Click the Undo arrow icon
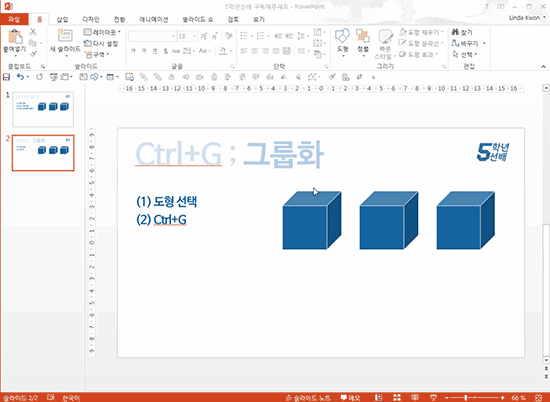 [21, 77]
